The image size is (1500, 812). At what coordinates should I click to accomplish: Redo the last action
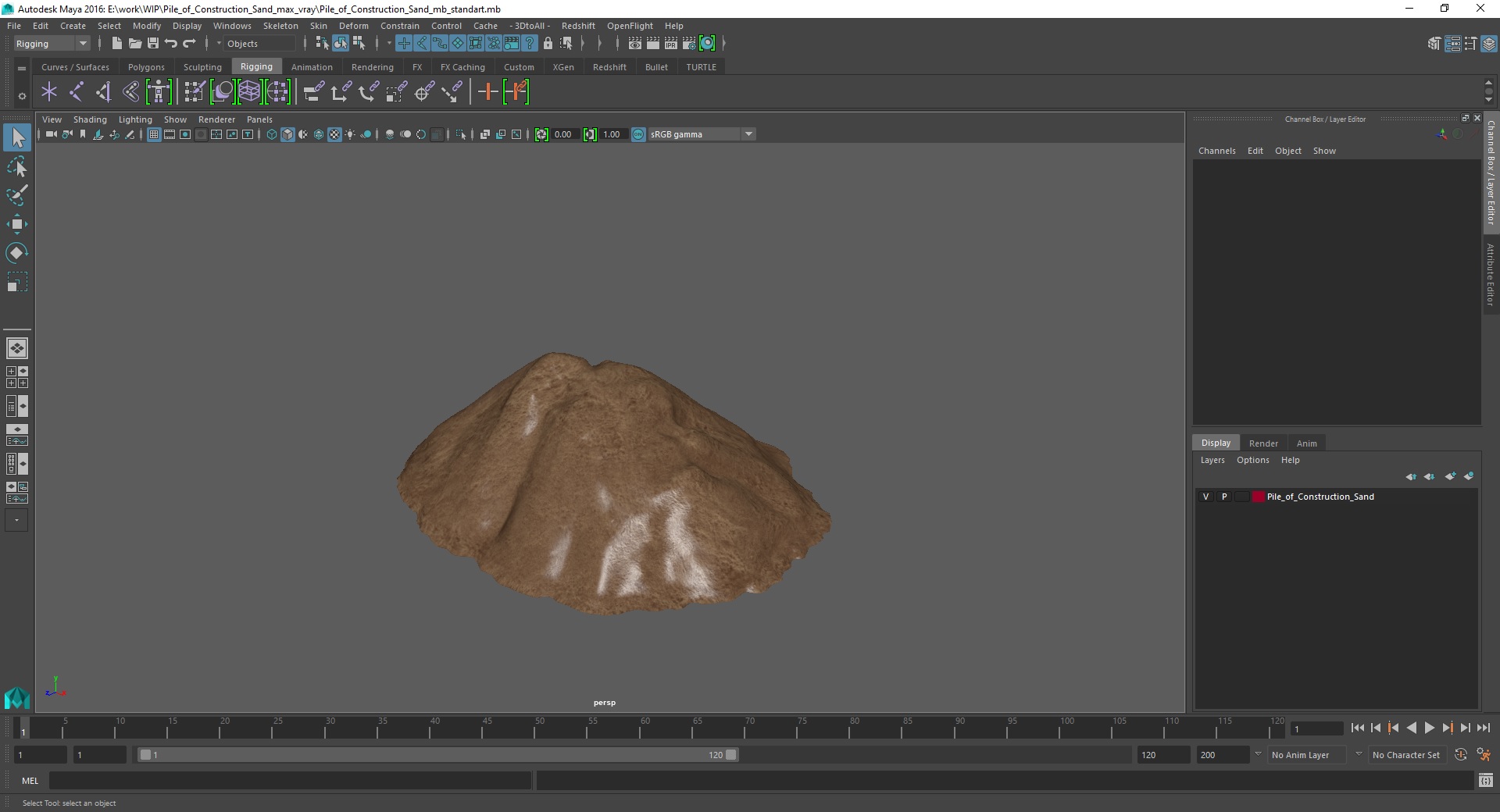(189, 44)
